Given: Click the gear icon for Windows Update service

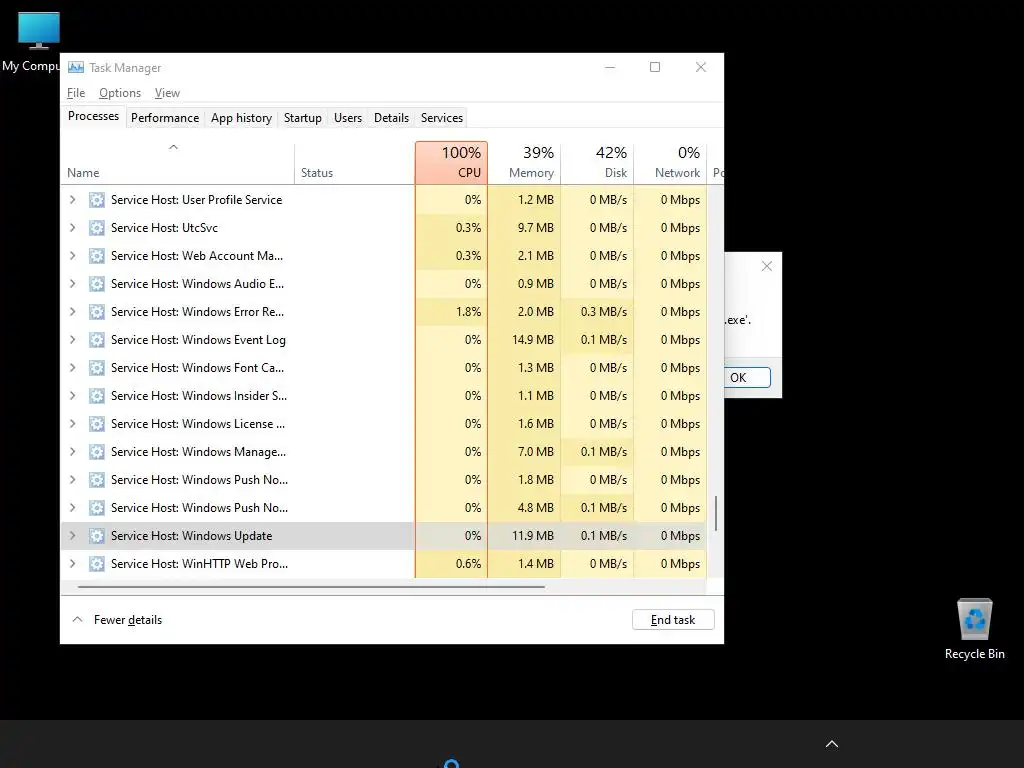Looking at the screenshot, I should 97,536.
